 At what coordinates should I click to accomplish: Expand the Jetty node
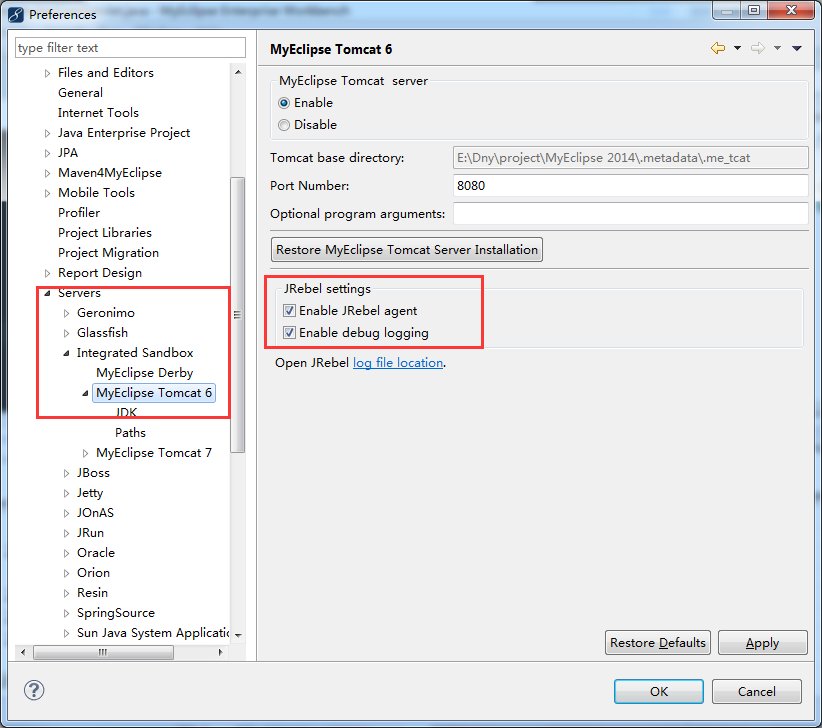(66, 494)
